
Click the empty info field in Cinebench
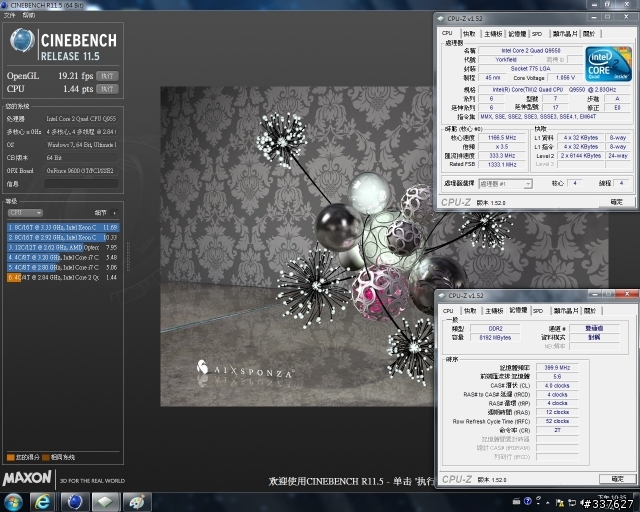point(81,184)
